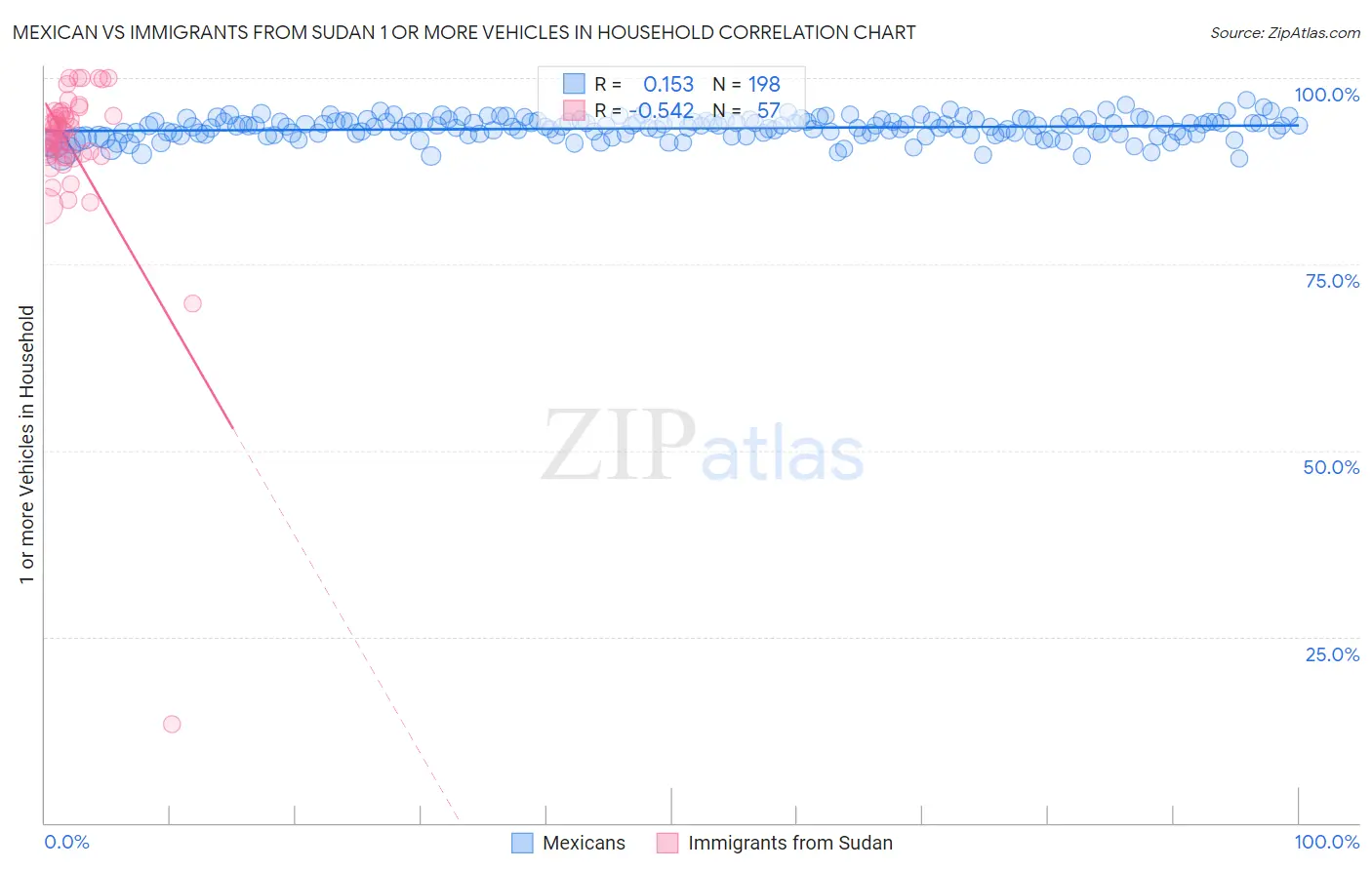Image resolution: width=1372 pixels, height=870 pixels.
Task: Select the Mexicans legend label
Action: [584, 843]
